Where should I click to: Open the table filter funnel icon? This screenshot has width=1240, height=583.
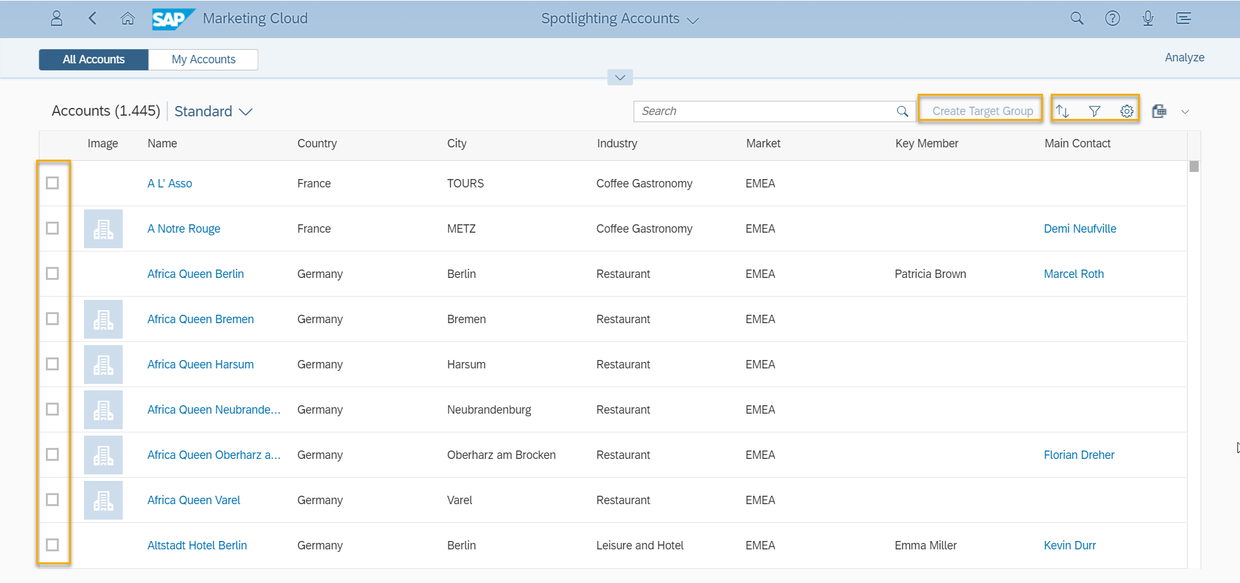coord(1095,111)
